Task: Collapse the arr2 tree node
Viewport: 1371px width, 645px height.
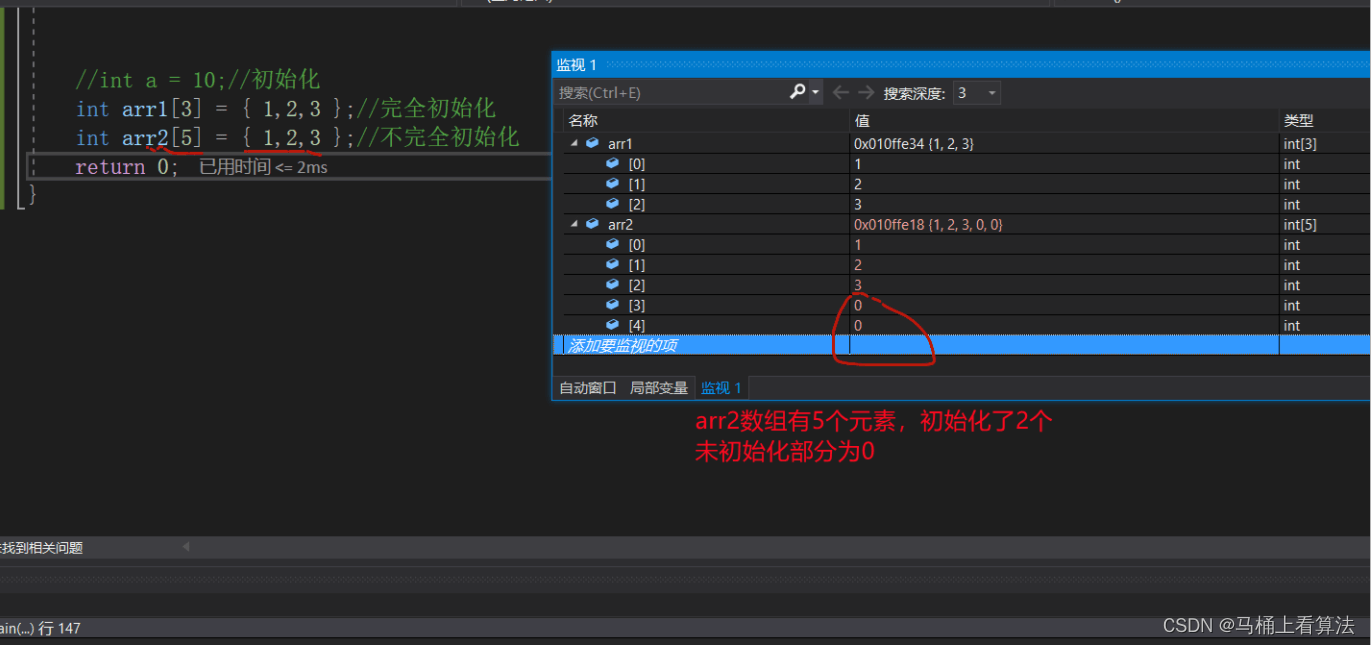Action: click(x=574, y=225)
